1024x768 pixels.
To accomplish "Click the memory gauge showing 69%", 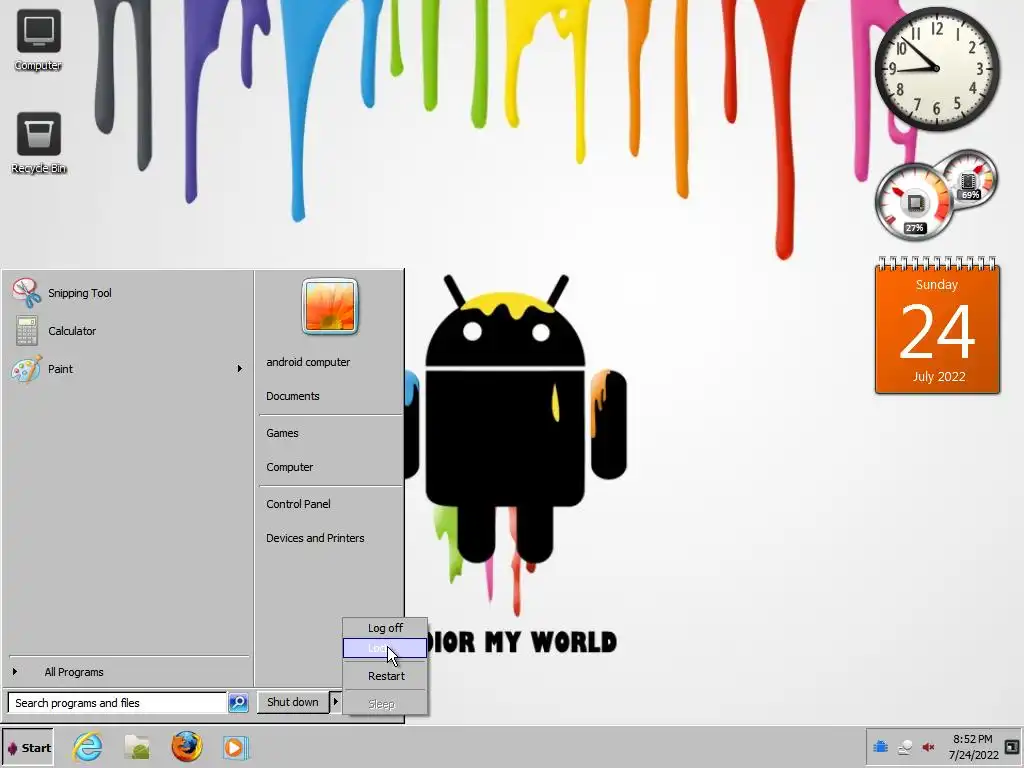I will point(969,180).
